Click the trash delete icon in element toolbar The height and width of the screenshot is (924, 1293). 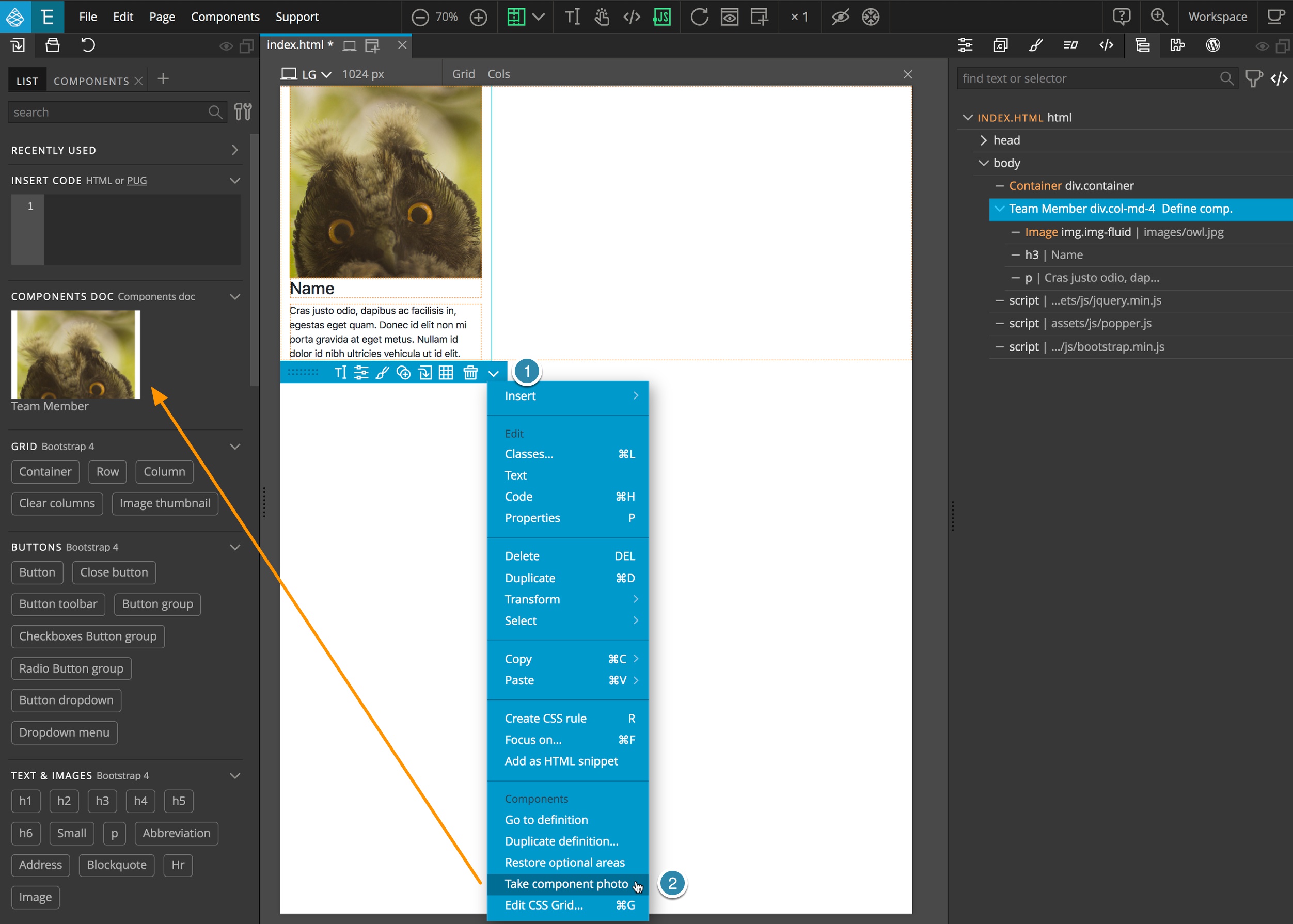click(x=470, y=373)
